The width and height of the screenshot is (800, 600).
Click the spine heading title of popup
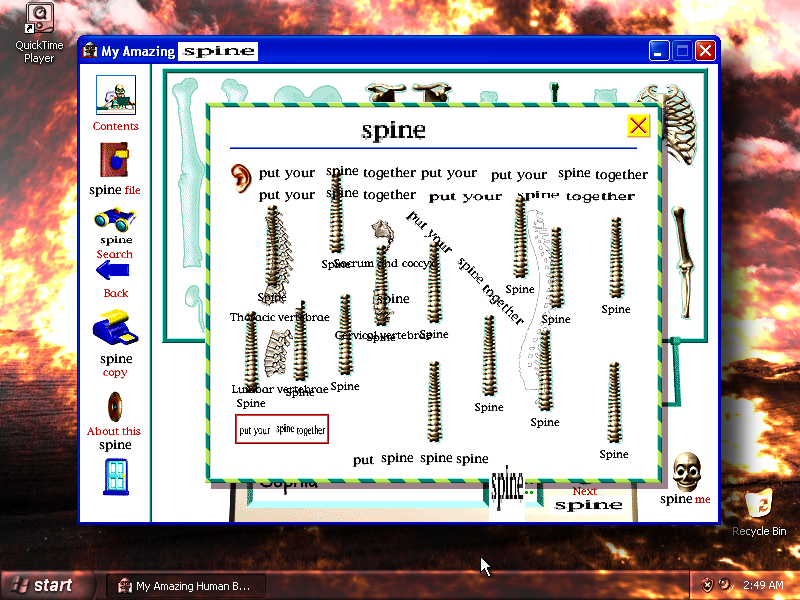coord(393,130)
